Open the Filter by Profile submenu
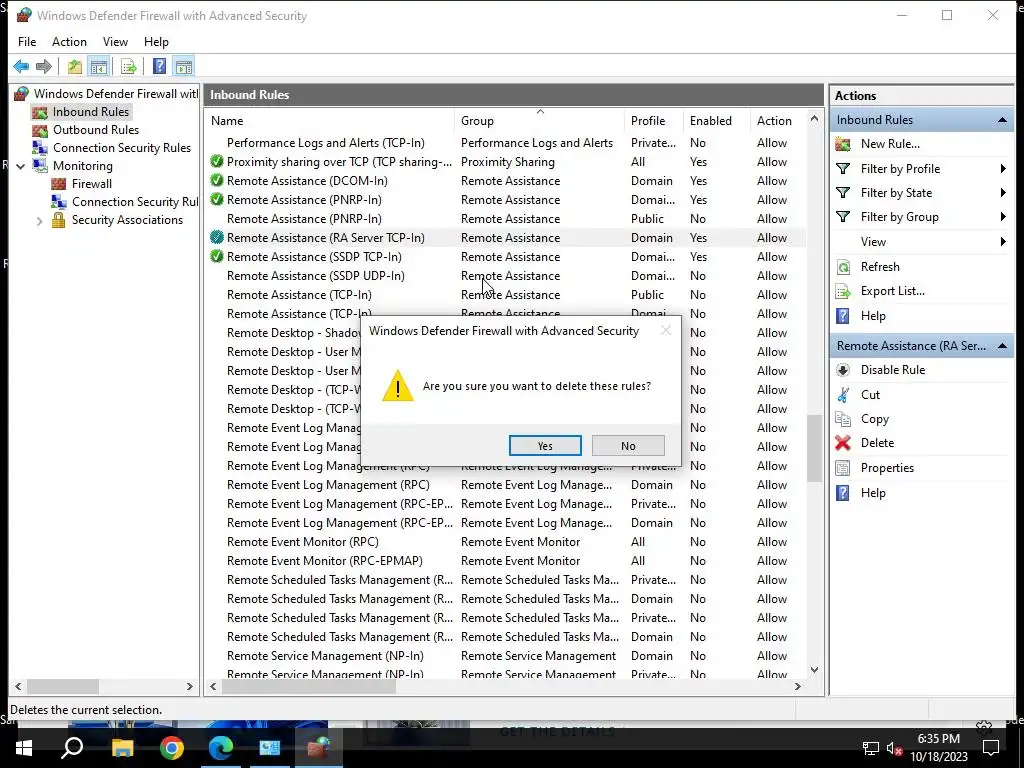1024x768 pixels. (x=921, y=168)
